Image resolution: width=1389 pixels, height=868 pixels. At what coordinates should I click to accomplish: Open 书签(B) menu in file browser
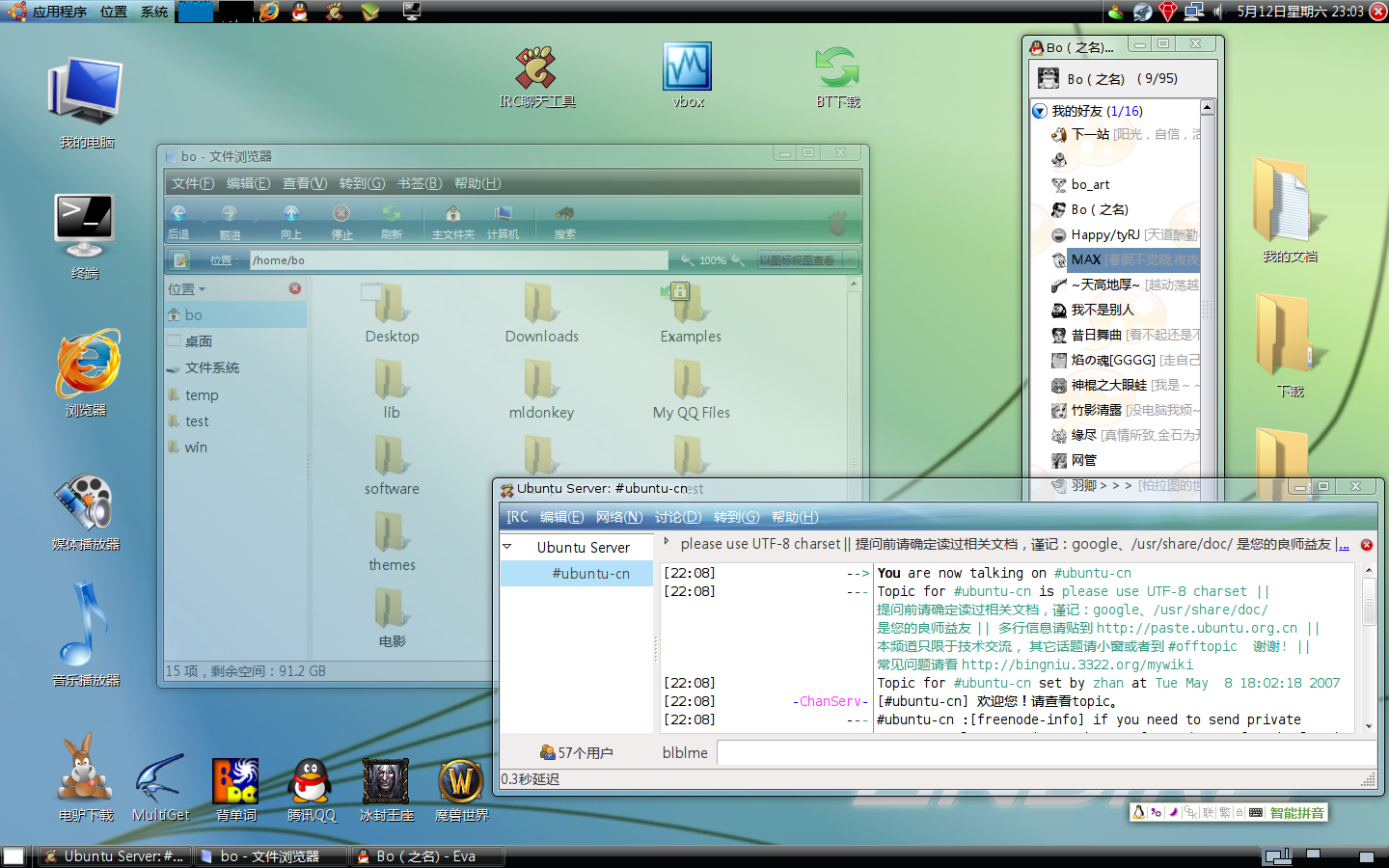[420, 183]
